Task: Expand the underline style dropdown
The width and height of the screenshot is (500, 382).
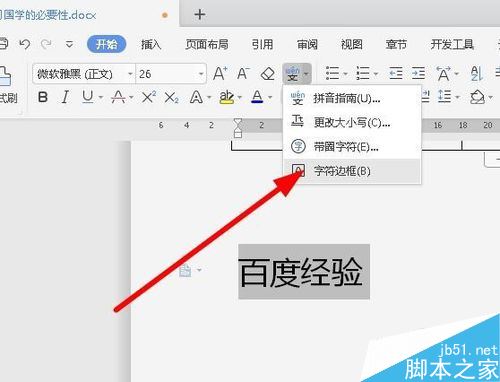Action: tap(100, 97)
